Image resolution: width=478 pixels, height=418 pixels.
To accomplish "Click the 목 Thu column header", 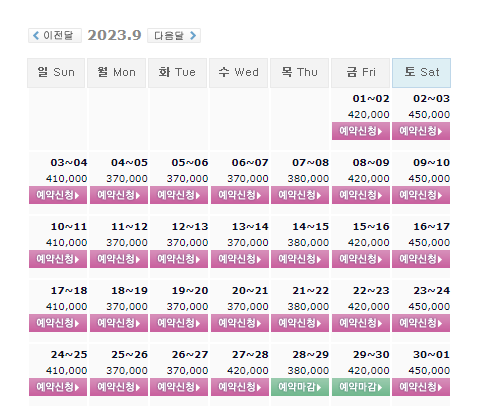I will click(x=299, y=73).
